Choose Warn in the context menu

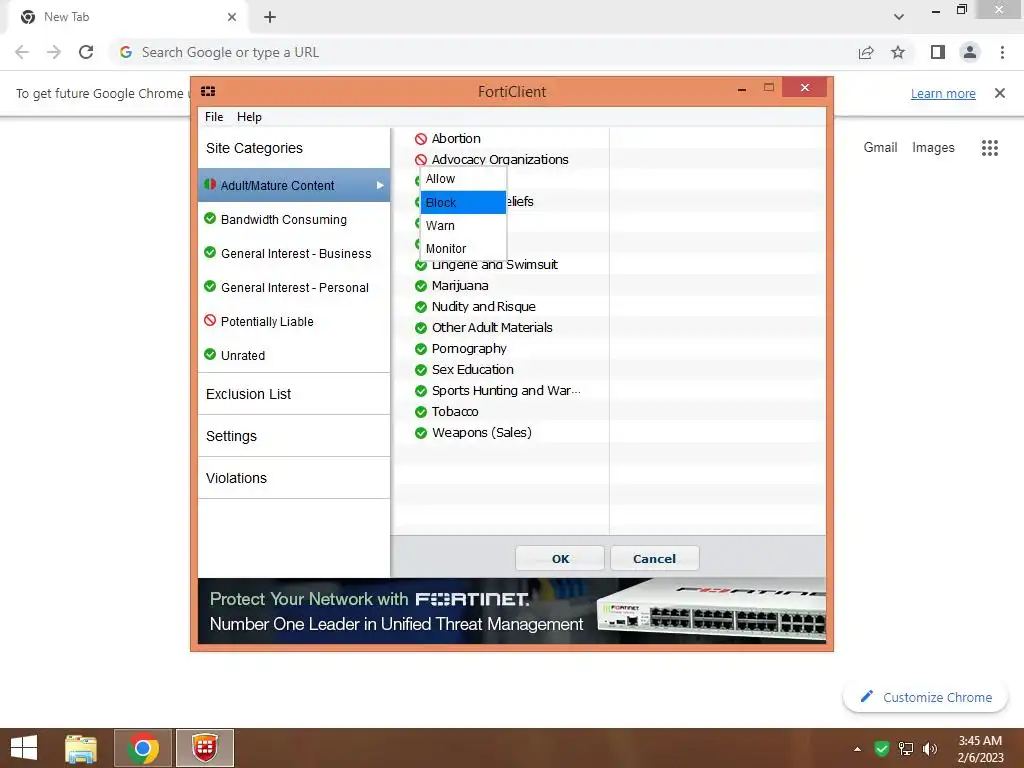pyautogui.click(x=463, y=225)
